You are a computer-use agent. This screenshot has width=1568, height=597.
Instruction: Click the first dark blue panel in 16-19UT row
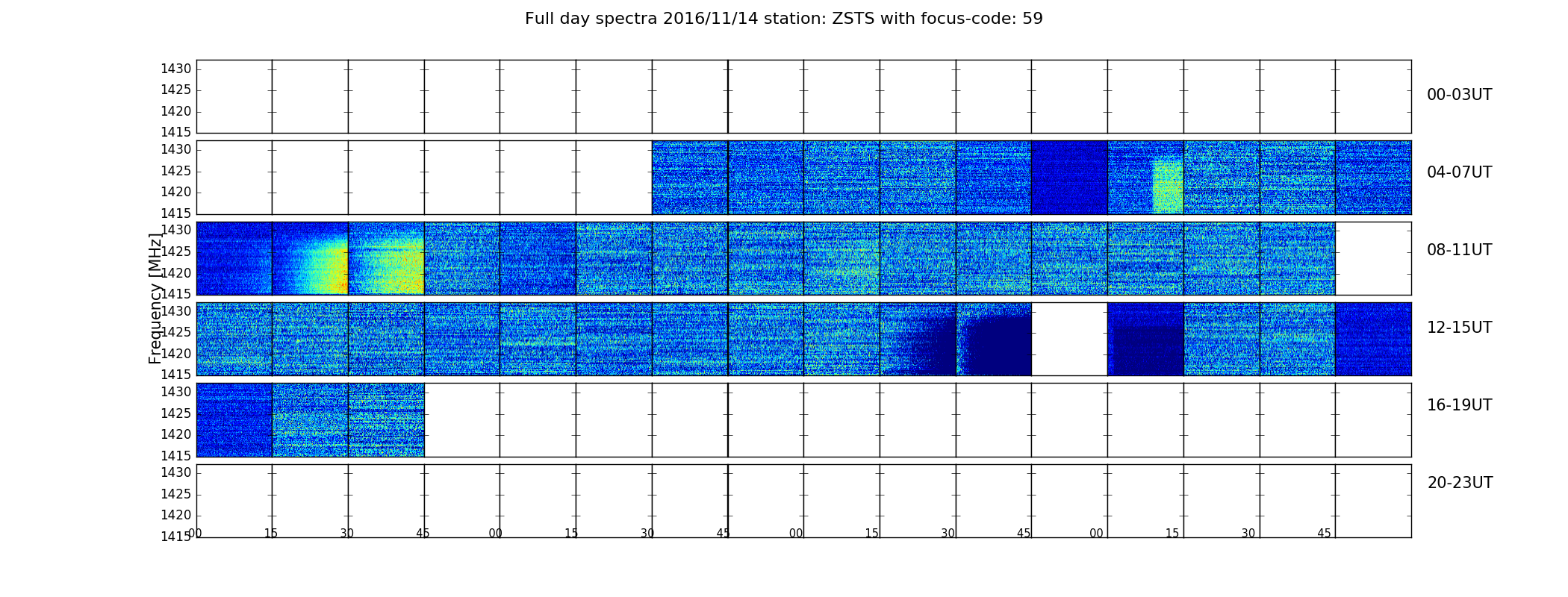(234, 419)
